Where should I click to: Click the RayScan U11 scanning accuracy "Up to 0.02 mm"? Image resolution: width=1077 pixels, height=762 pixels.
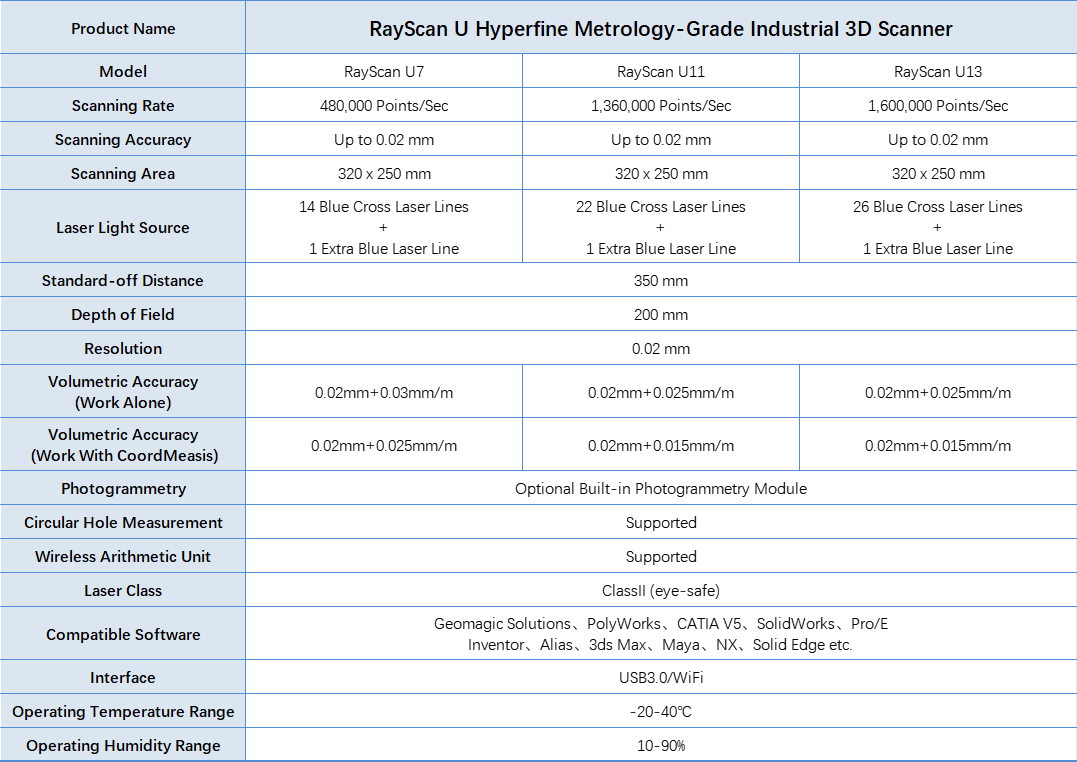click(x=661, y=139)
